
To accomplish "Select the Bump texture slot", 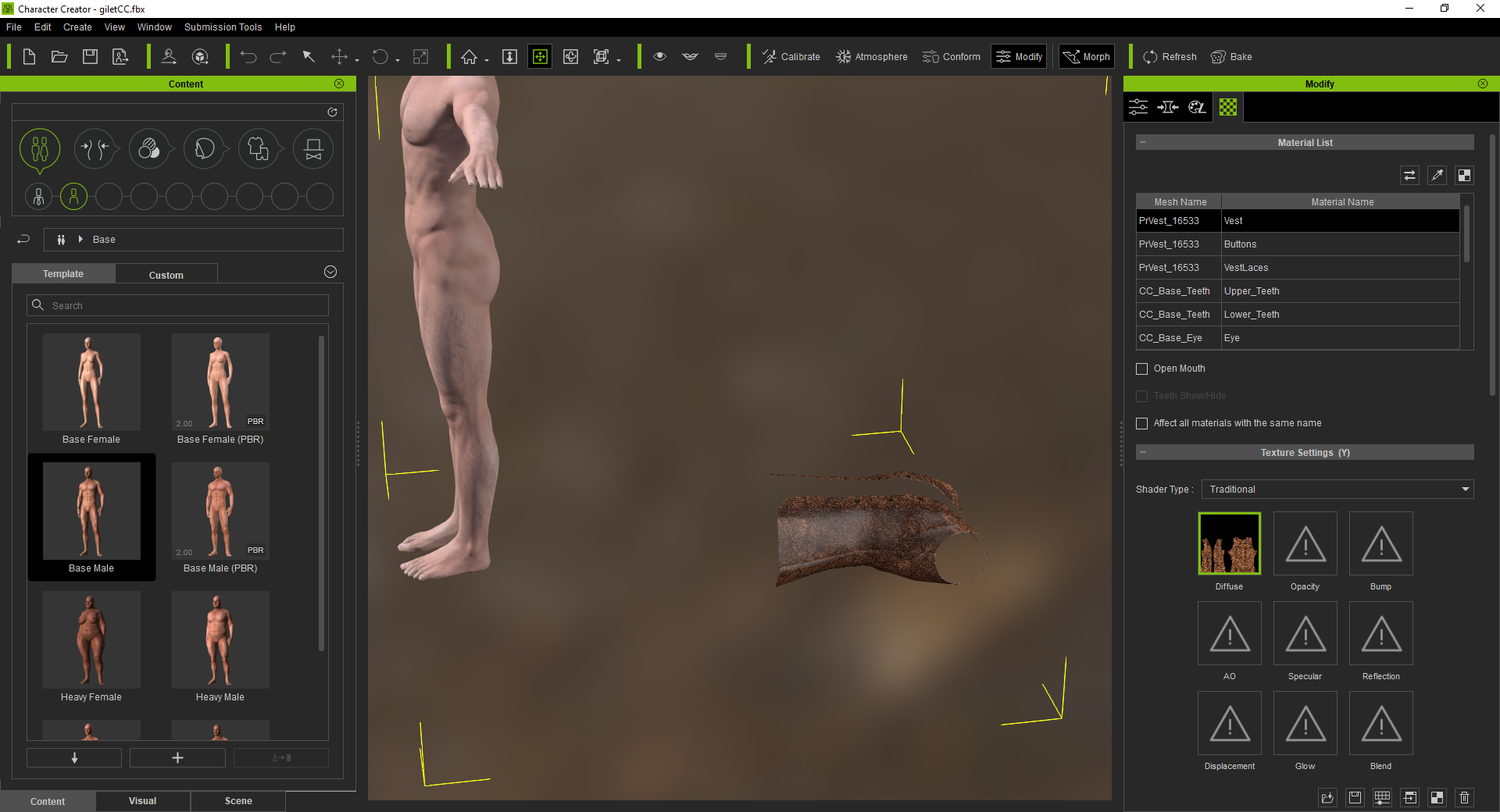I will 1380,543.
